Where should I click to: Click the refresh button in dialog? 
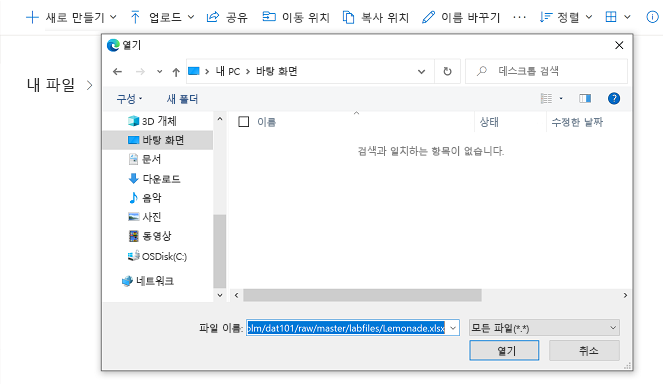point(447,71)
